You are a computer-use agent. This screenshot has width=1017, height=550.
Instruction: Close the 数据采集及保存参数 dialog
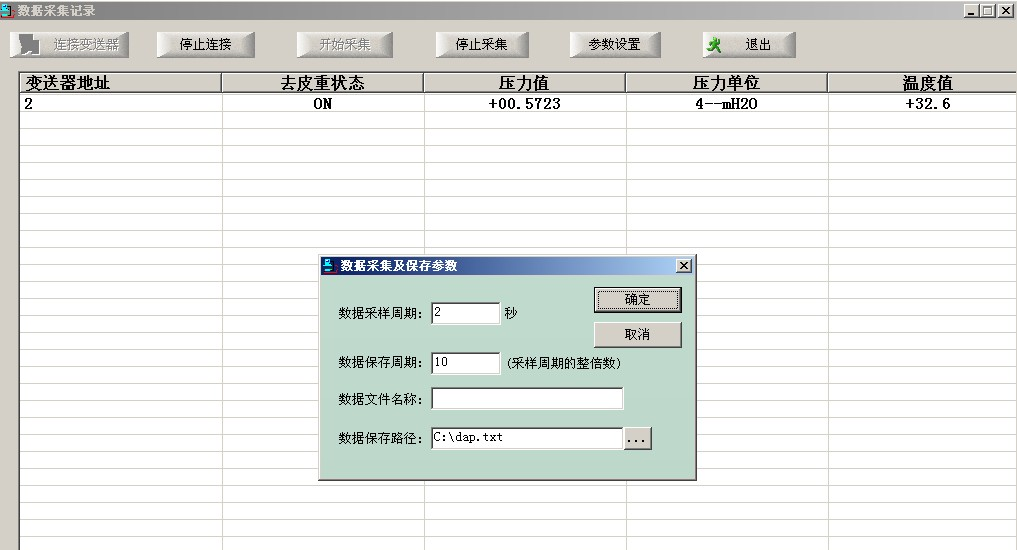684,266
